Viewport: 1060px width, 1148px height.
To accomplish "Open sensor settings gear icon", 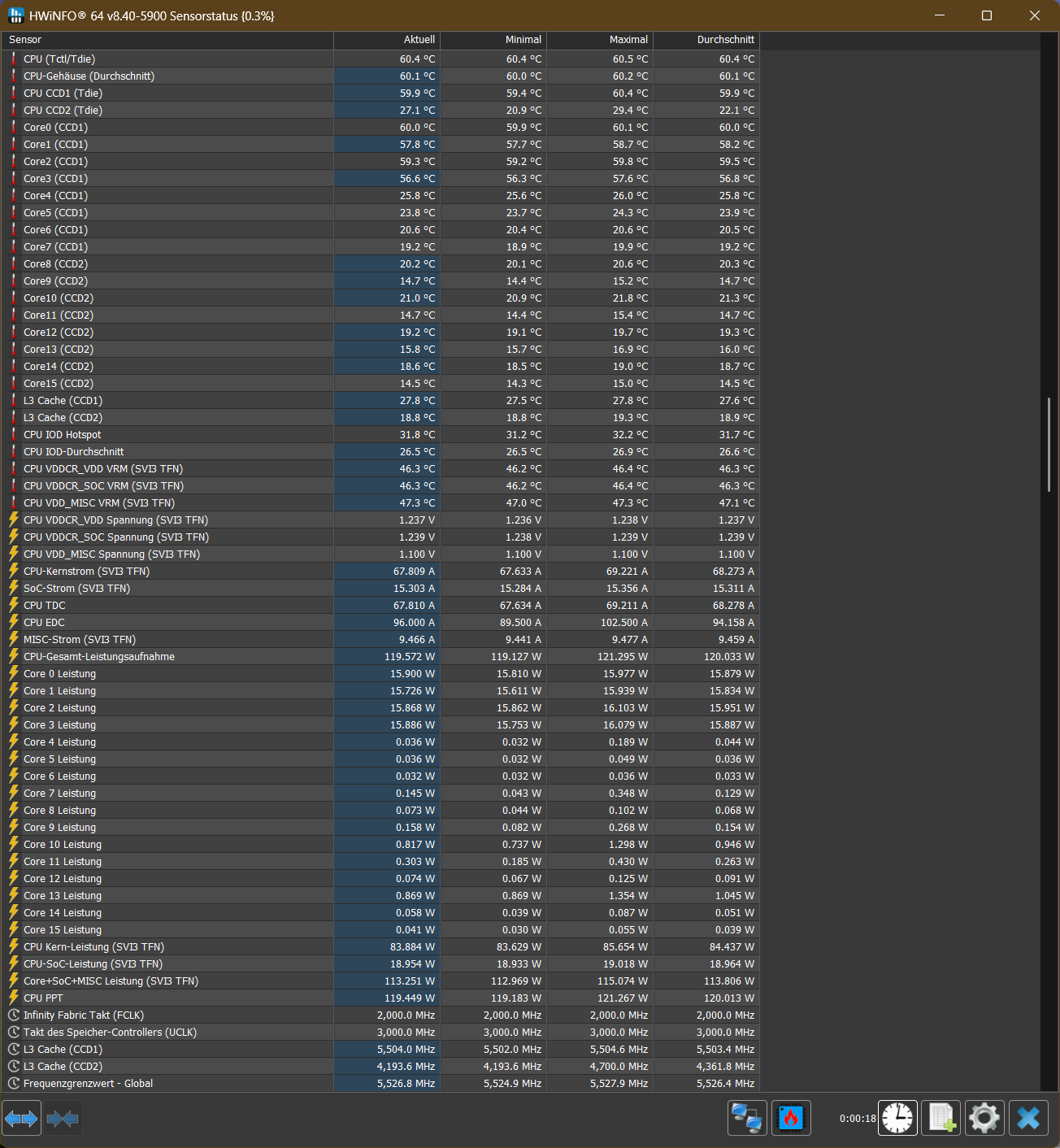I will (984, 1118).
